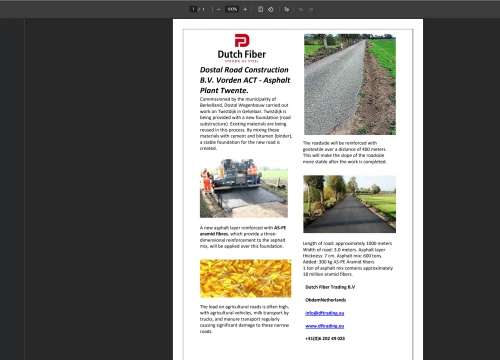This screenshot has width=500, height=360.
Task: Click the redo icon in toolbar
Action: point(311,9)
